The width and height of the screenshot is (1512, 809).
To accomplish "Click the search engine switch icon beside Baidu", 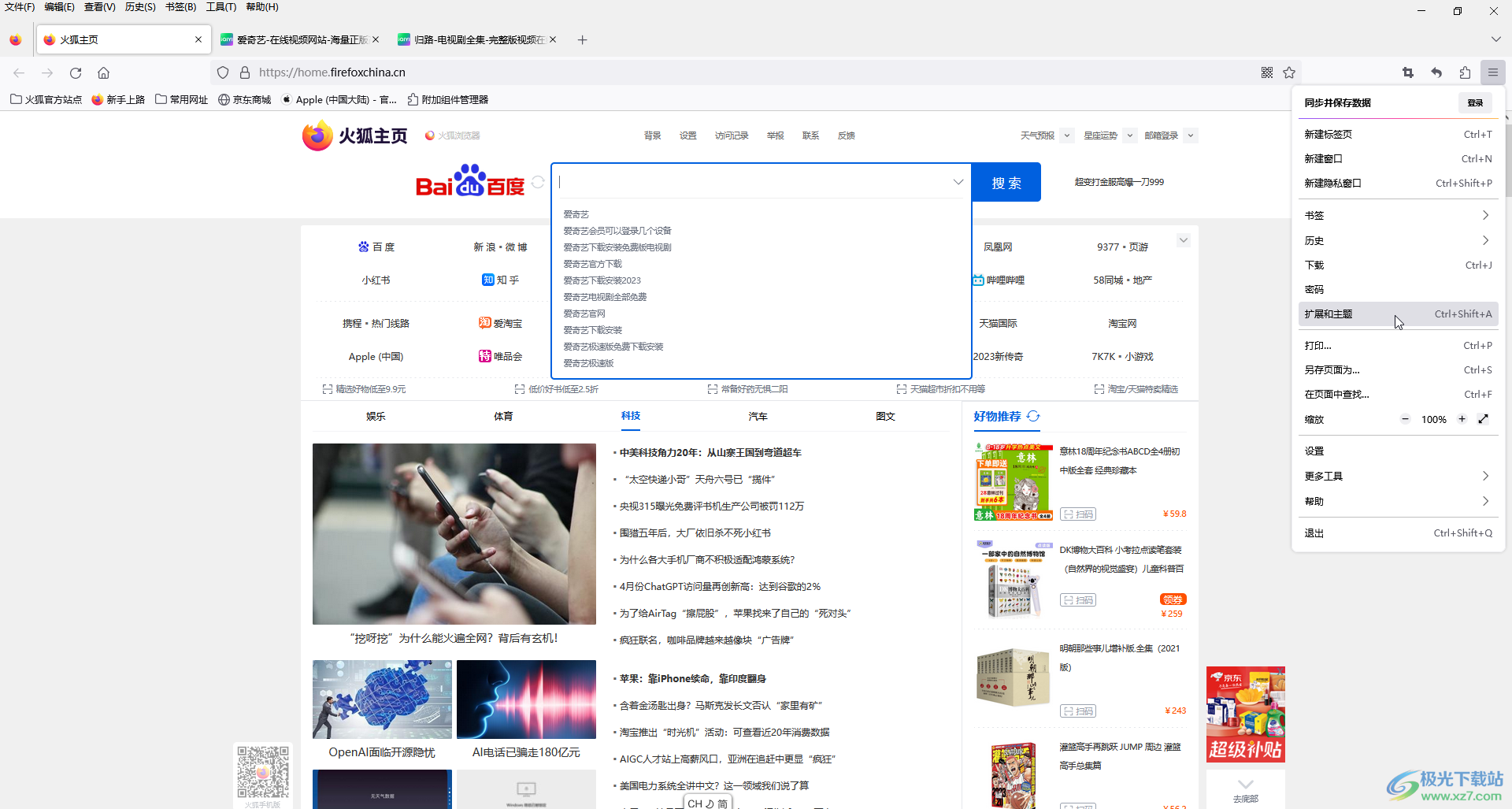I will (x=538, y=182).
